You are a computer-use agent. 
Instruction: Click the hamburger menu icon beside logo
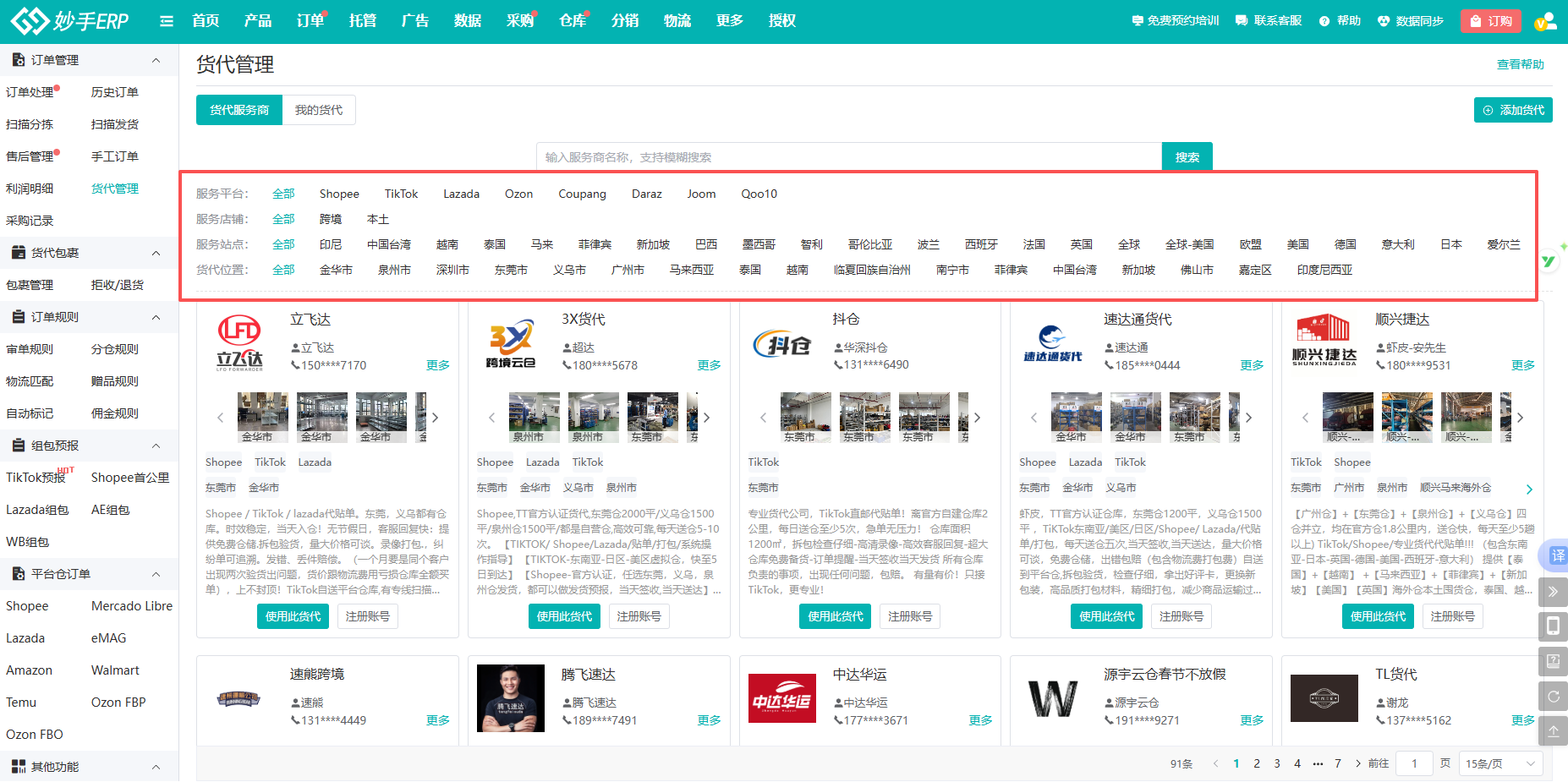pos(167,21)
